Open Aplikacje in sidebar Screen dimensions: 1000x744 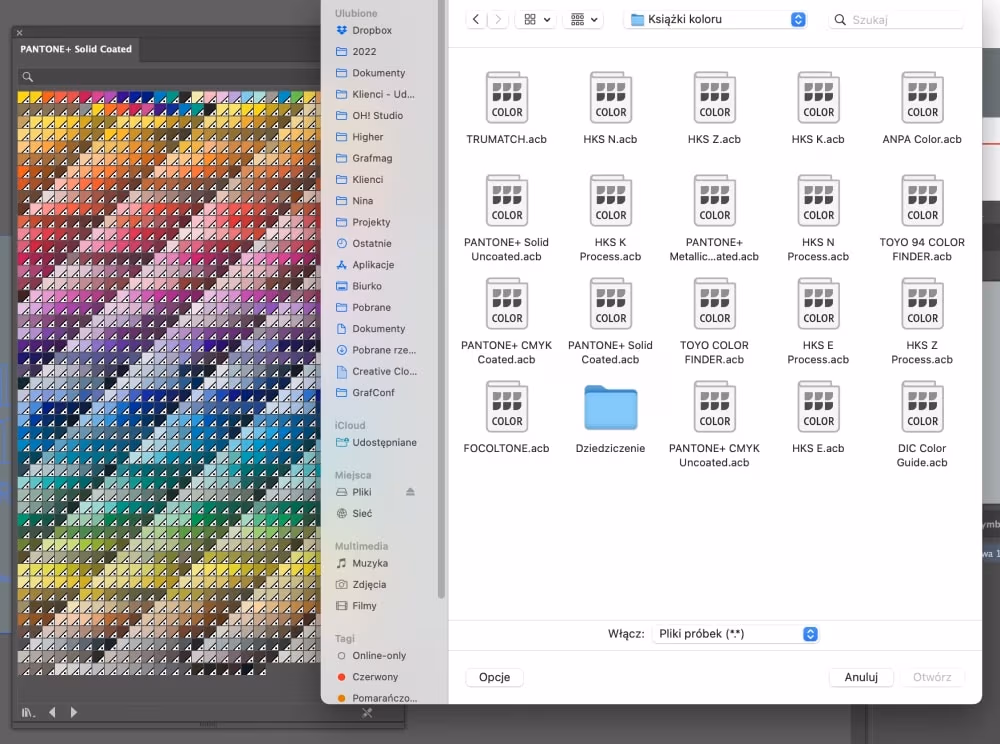click(x=373, y=265)
